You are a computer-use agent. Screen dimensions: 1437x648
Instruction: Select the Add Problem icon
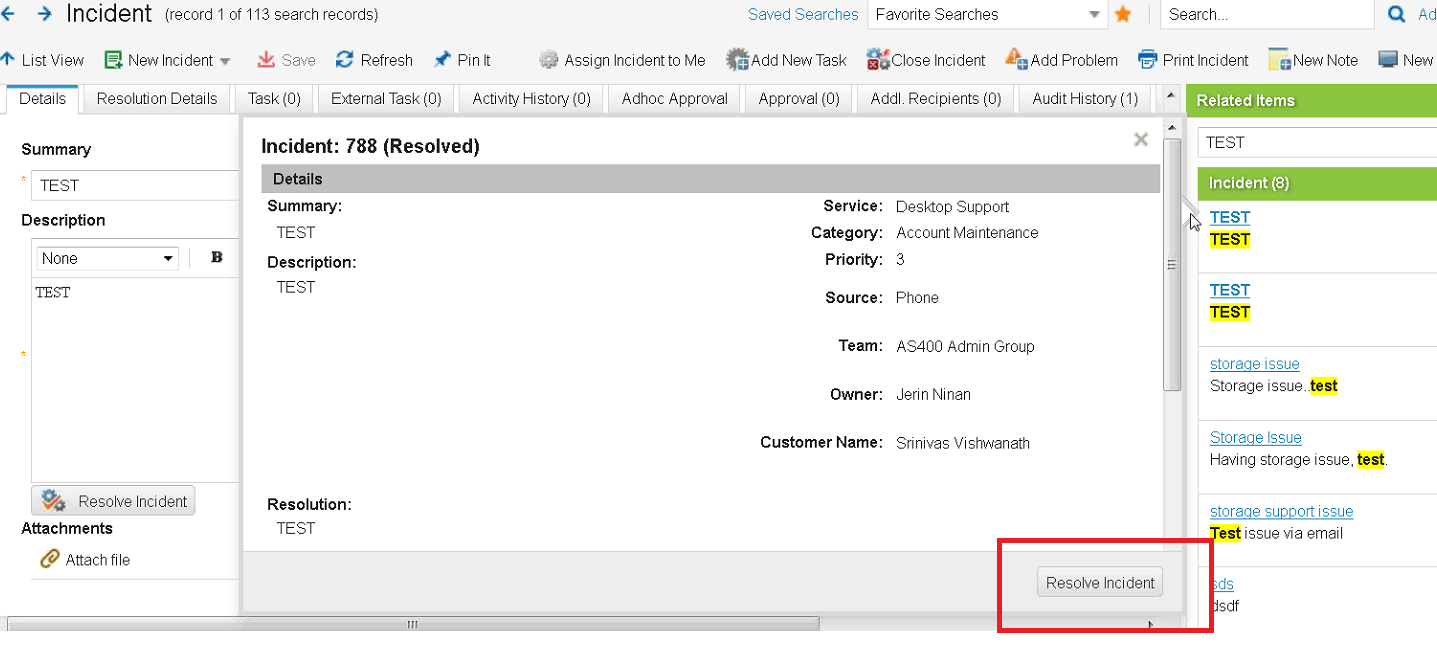1015,59
